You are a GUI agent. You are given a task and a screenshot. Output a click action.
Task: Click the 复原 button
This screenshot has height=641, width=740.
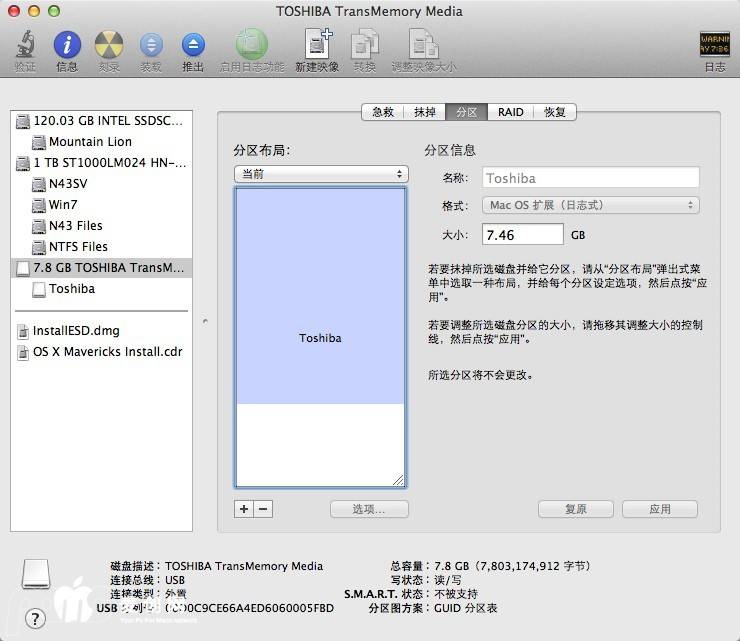pos(575,509)
